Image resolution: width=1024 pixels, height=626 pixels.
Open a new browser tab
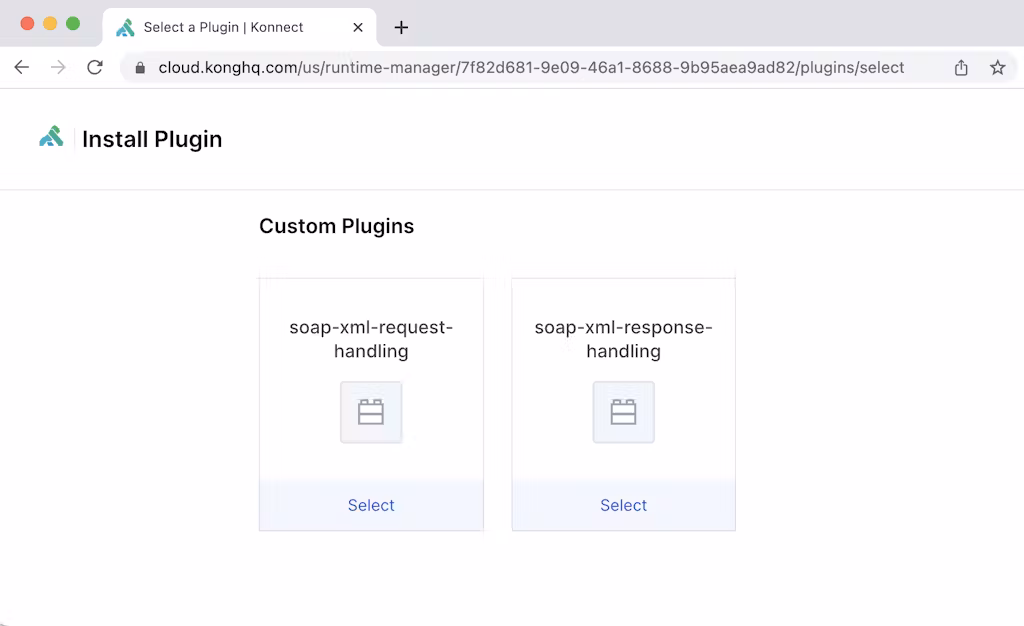coord(401,27)
